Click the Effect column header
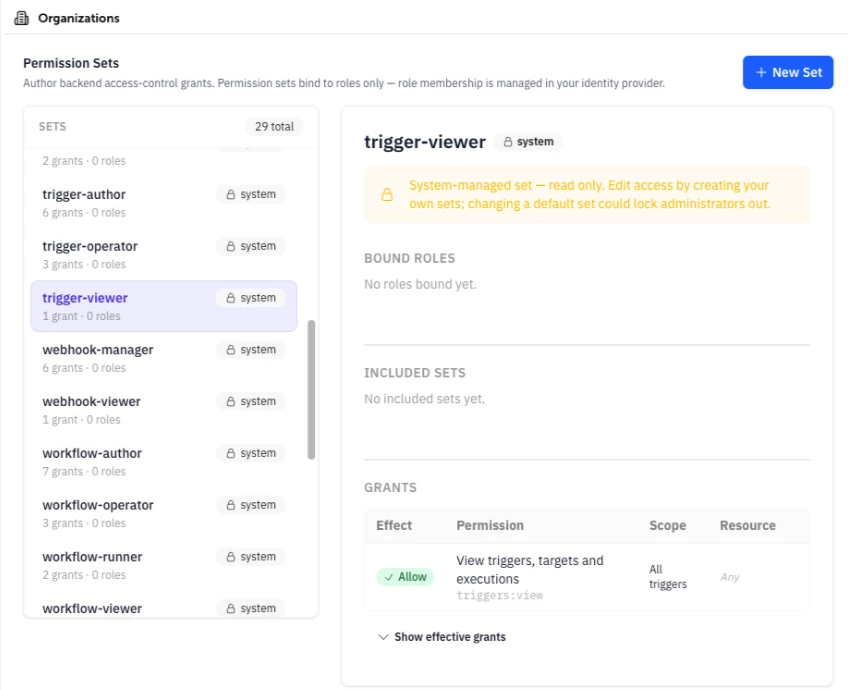Viewport: 848px width, 690px height. [394, 526]
